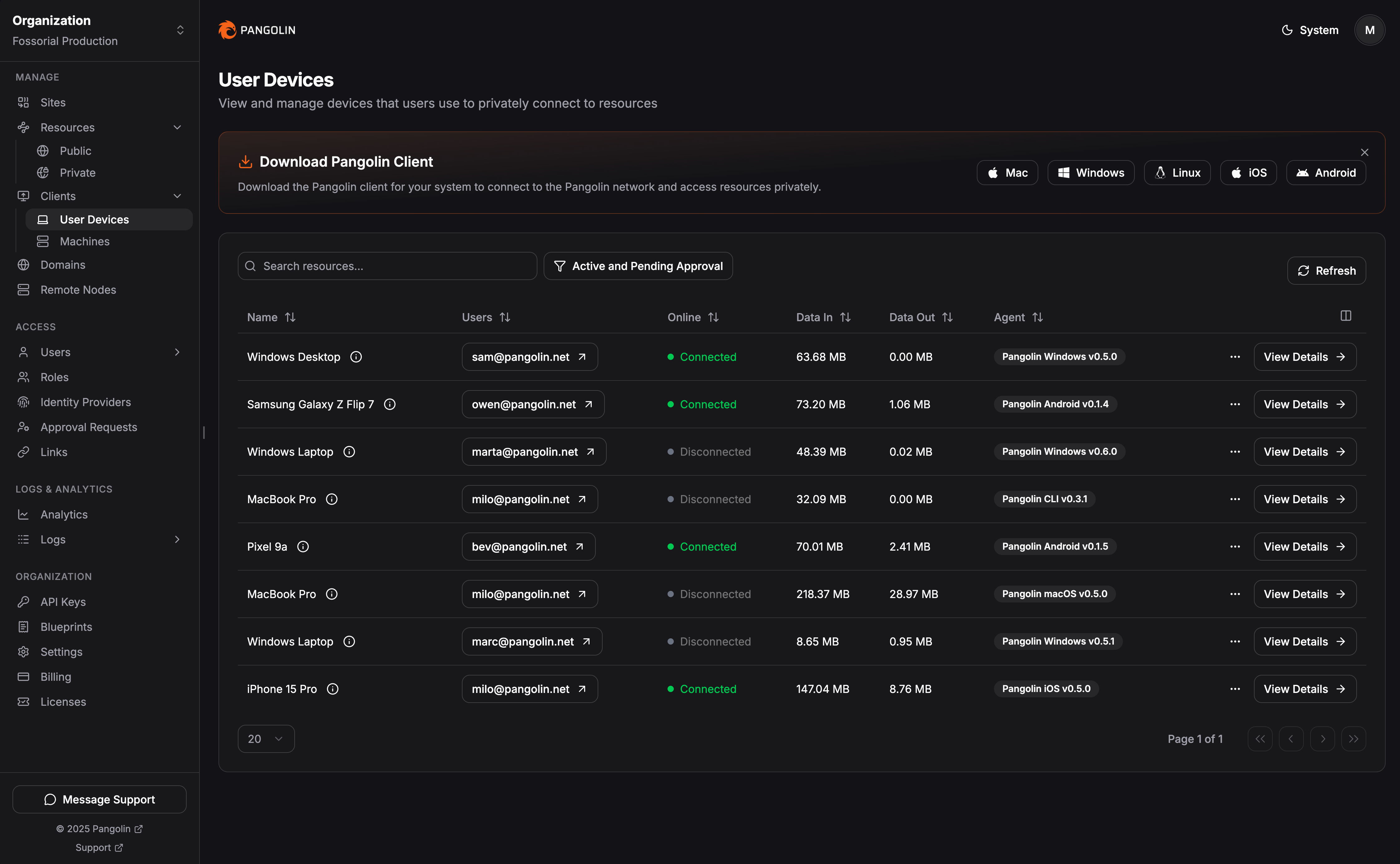
Task: Click info icon beside iPhone 15 Pro
Action: [332, 689]
